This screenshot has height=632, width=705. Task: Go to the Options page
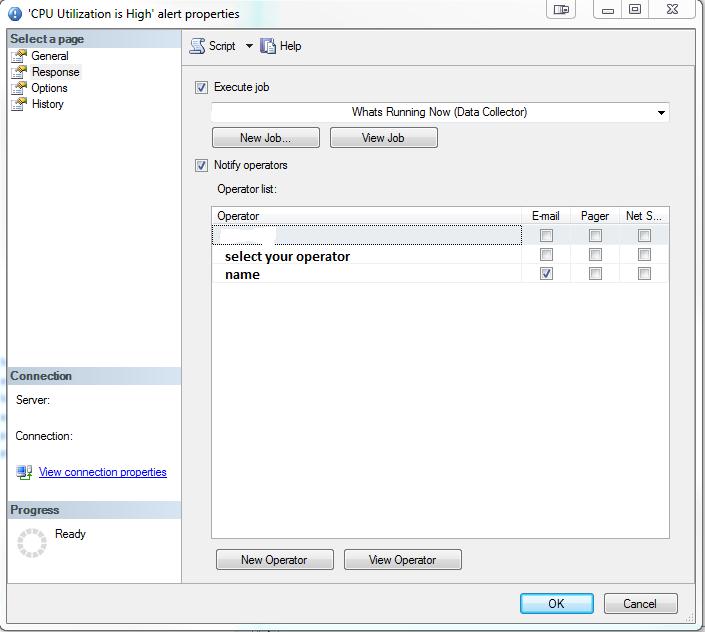(x=49, y=88)
